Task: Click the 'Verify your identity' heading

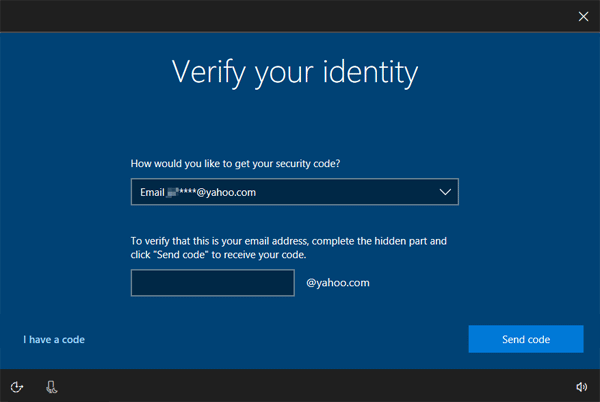Action: tap(295, 72)
